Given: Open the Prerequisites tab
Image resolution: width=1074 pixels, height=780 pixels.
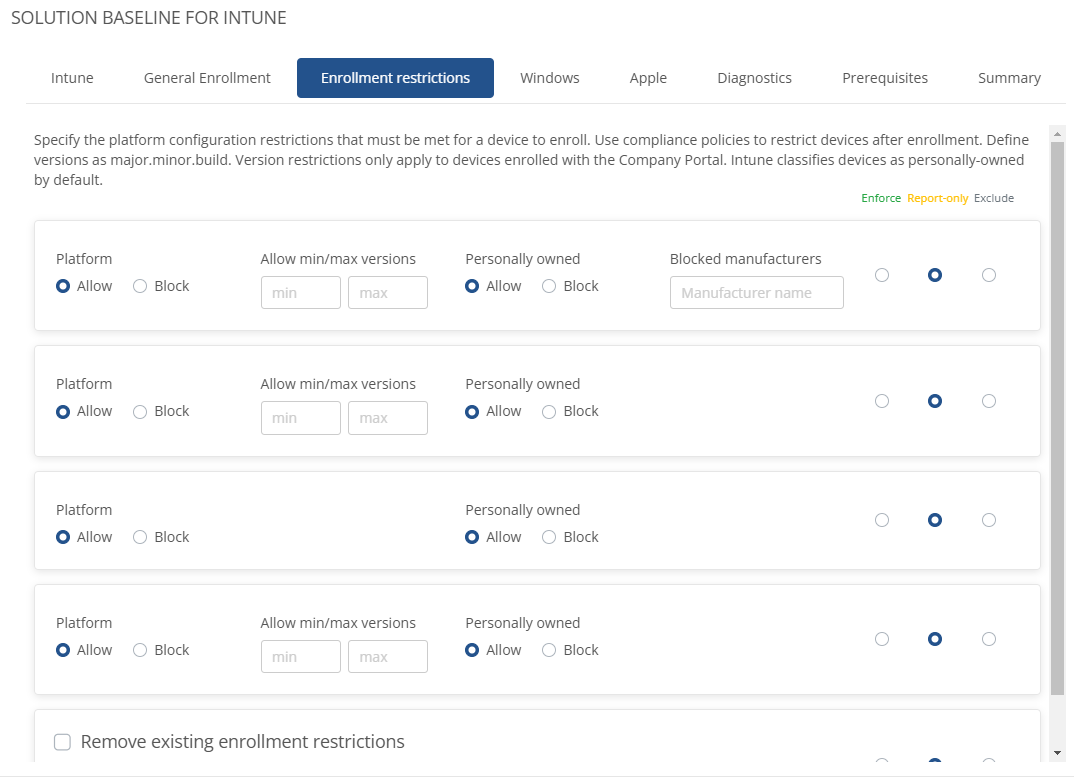Looking at the screenshot, I should point(884,78).
